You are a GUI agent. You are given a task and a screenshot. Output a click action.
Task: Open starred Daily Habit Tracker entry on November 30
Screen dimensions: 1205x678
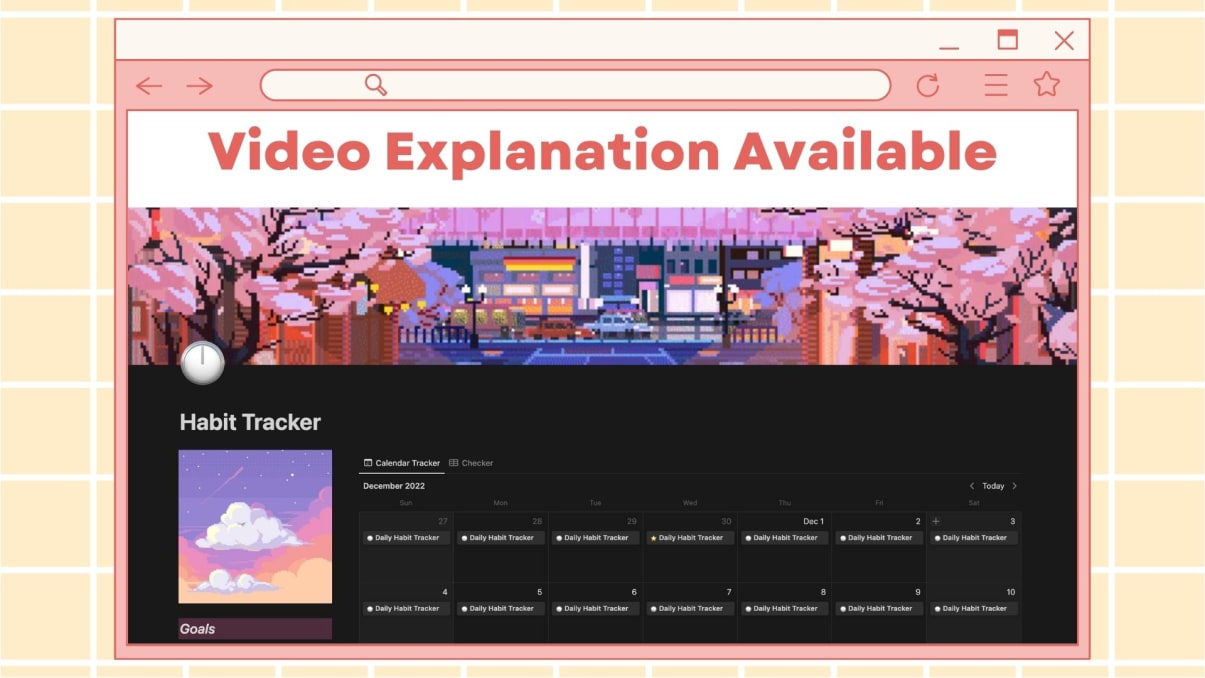(690, 538)
